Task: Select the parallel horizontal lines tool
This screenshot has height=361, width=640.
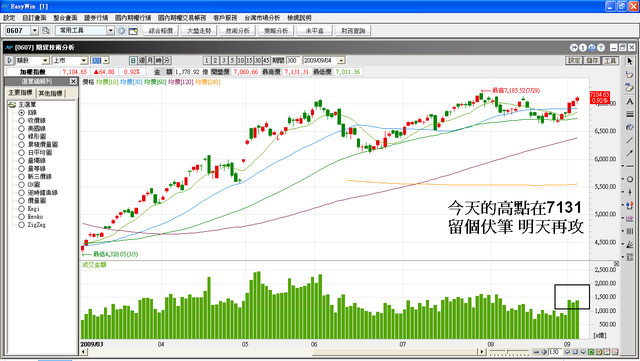Action: click(629, 114)
